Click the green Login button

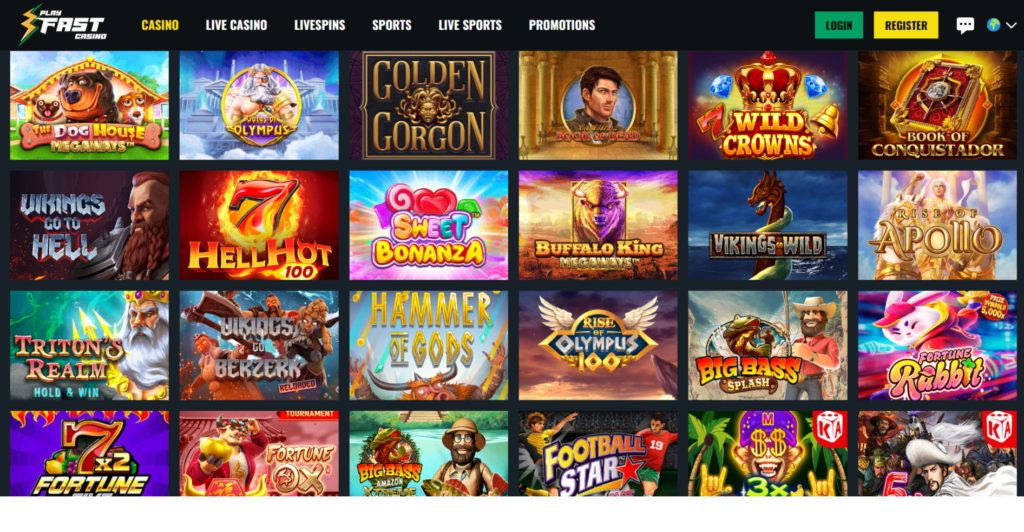(x=839, y=25)
